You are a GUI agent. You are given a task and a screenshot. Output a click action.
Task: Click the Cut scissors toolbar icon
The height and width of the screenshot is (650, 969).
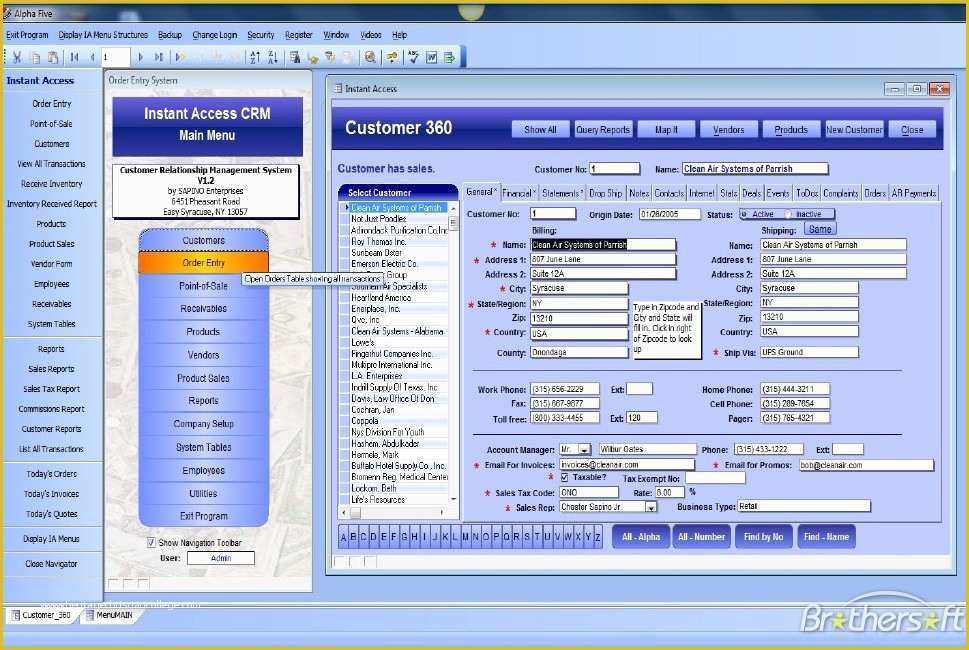[x=17, y=57]
